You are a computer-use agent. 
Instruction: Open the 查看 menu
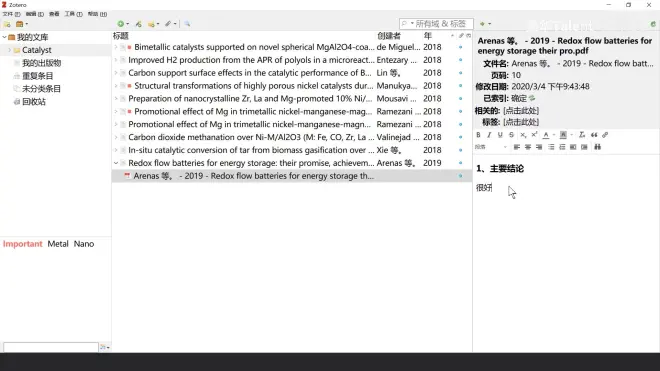[x=54, y=14]
